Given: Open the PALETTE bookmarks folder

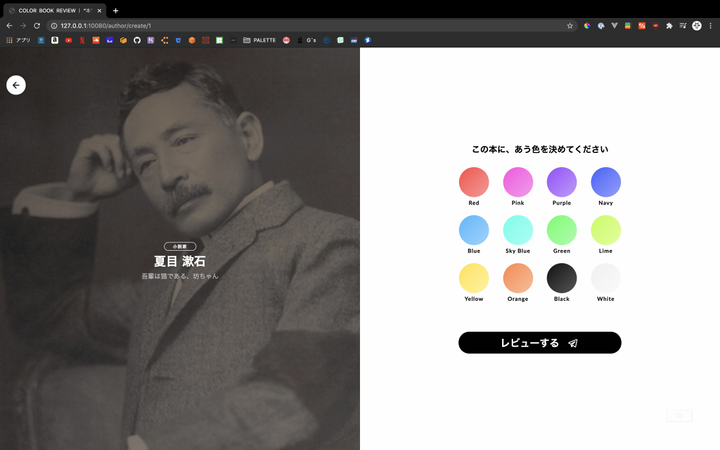Looking at the screenshot, I should tap(259, 40).
